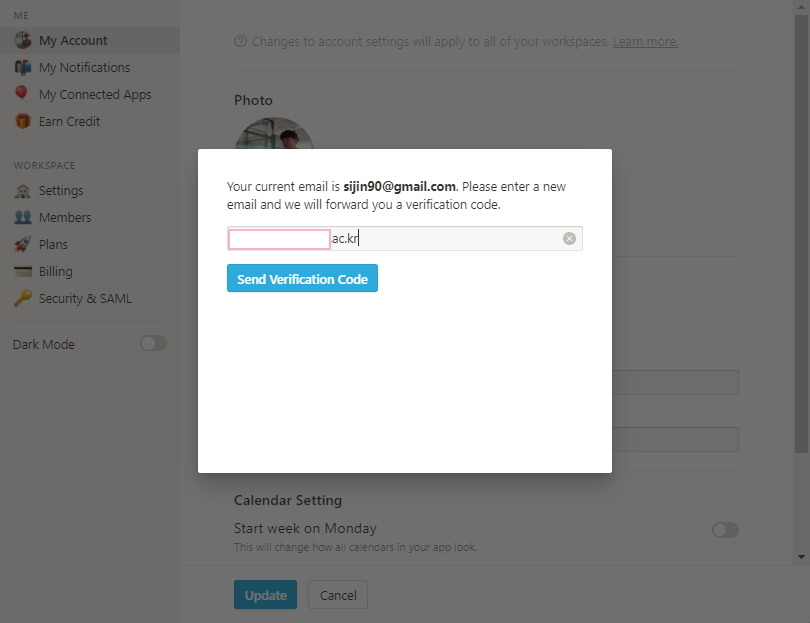Viewport: 810px width, 623px height.
Task: Click the Members people icon
Action: [22, 217]
